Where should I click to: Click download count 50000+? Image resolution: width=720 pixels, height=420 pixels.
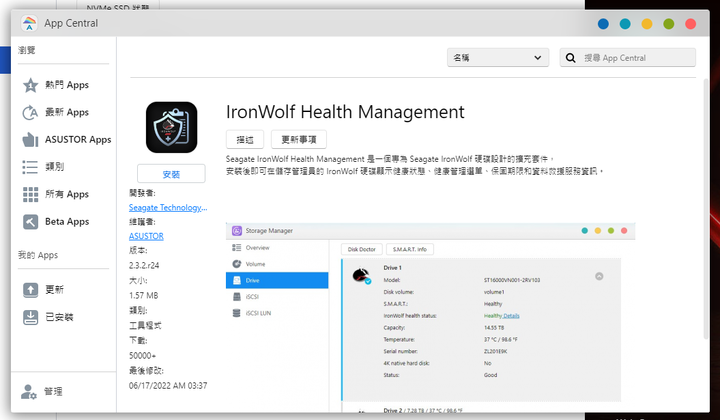(x=142, y=356)
